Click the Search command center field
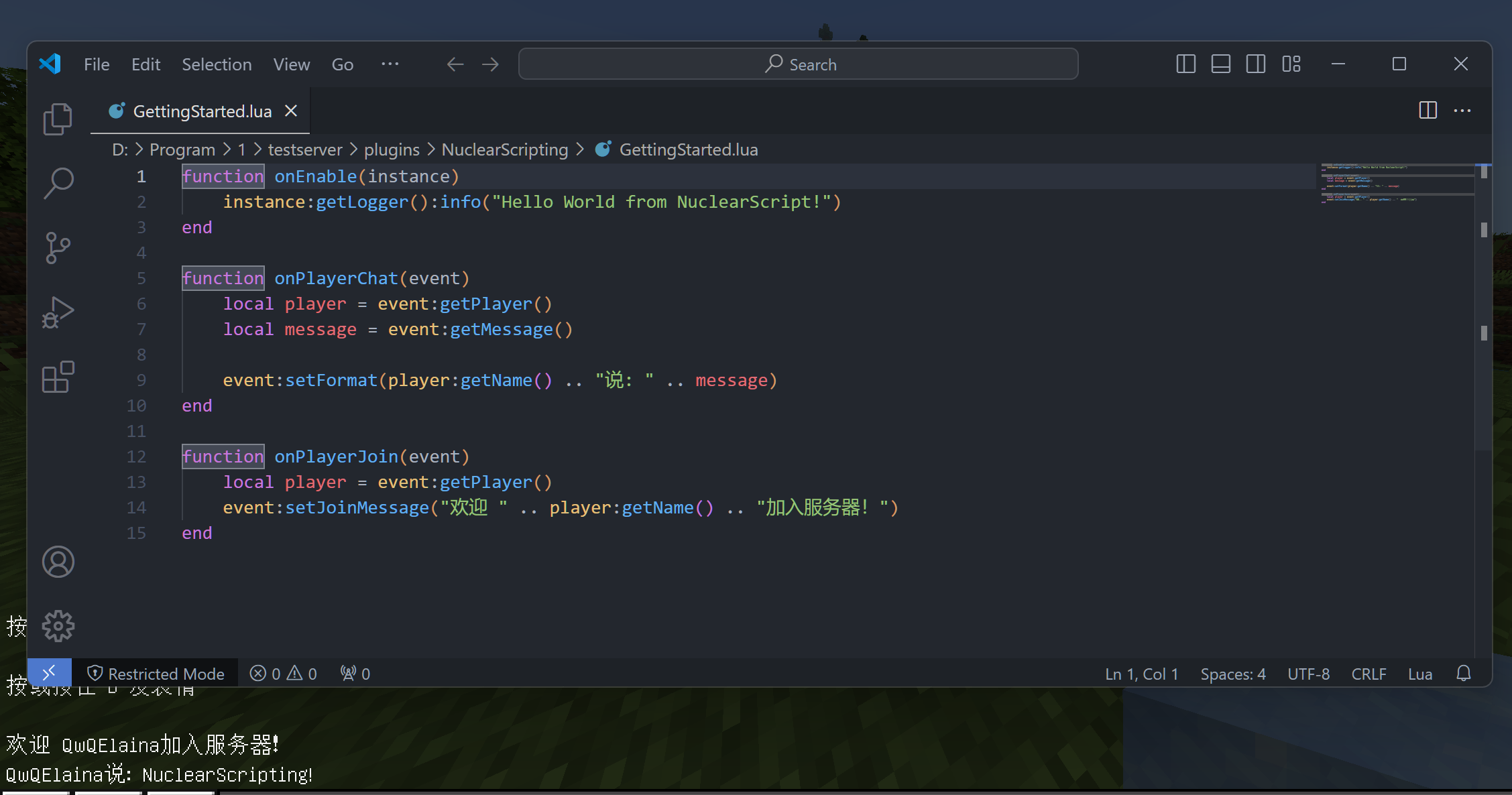This screenshot has height=795, width=1512. click(799, 64)
